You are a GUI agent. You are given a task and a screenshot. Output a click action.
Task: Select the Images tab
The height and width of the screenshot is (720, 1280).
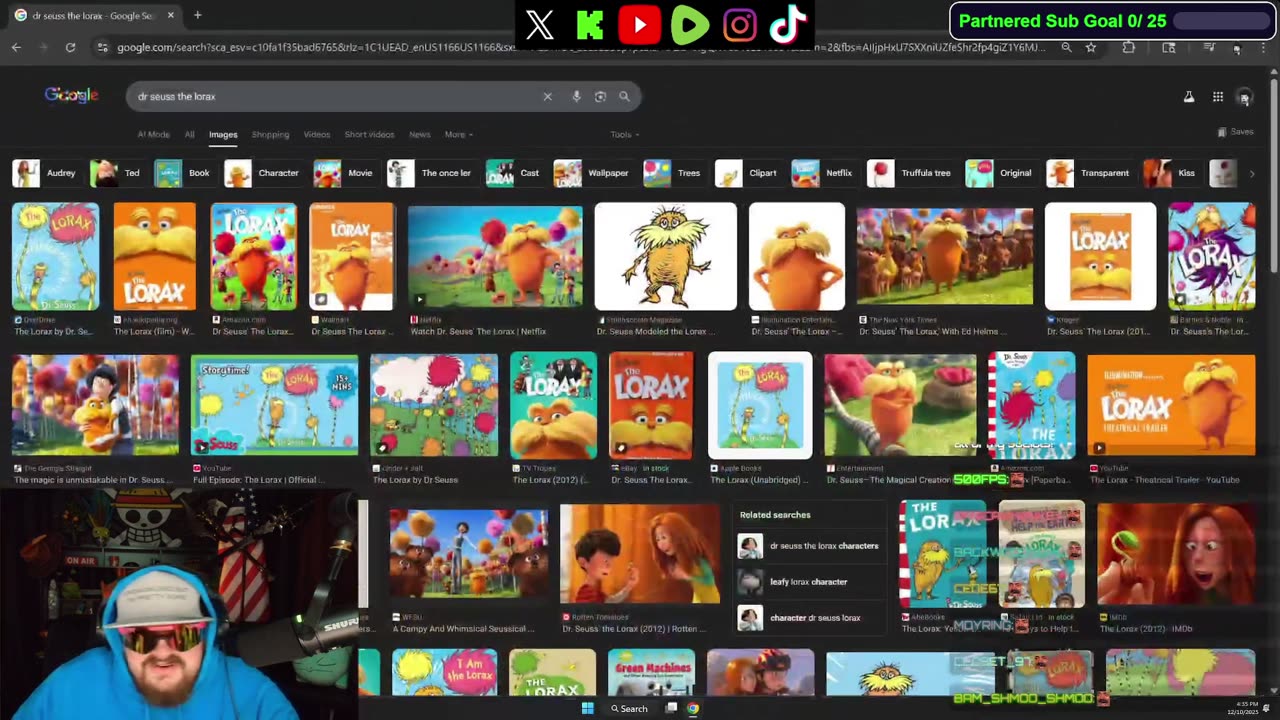[x=223, y=135]
